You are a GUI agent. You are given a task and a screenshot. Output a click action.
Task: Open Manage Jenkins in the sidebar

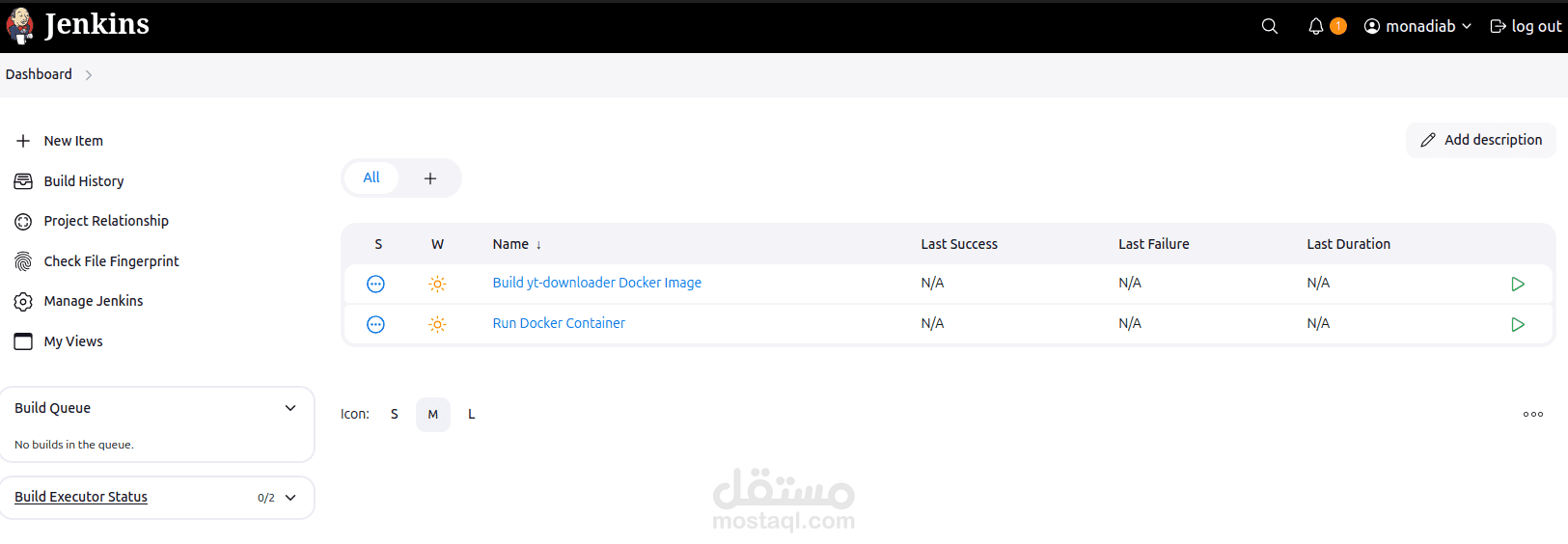coord(94,301)
